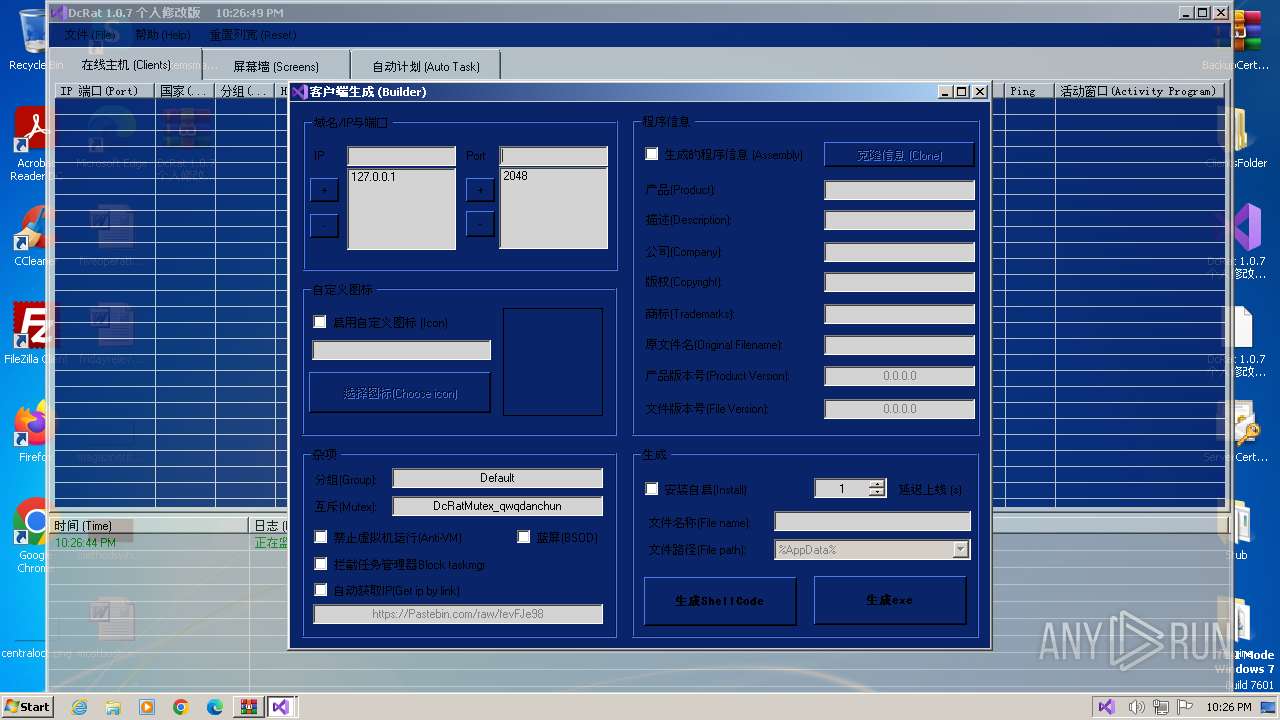The image size is (1280, 720).
Task: Click the Builder window title icon
Action: (x=299, y=91)
